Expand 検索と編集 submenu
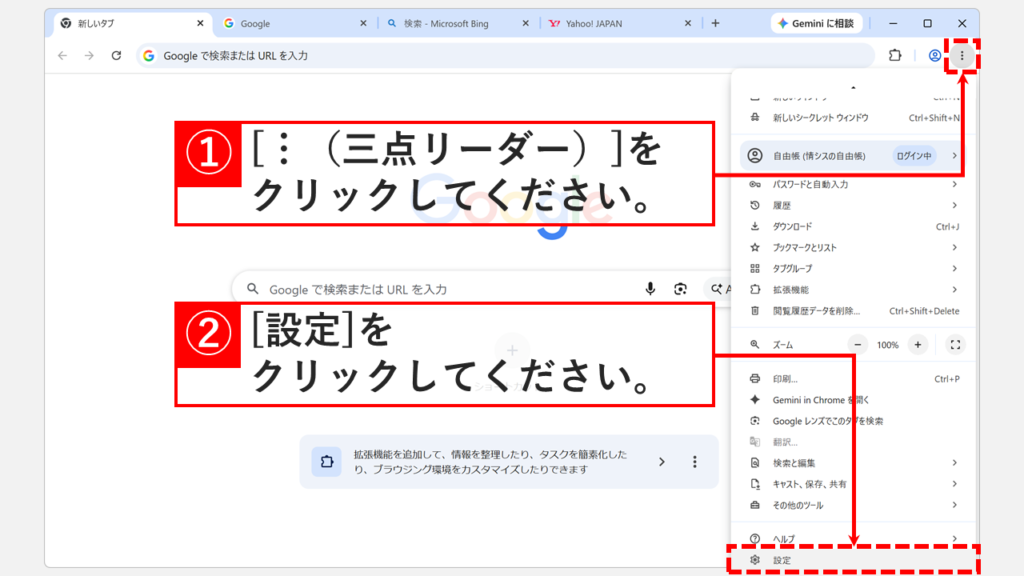The height and width of the screenshot is (576, 1024). click(x=853, y=463)
